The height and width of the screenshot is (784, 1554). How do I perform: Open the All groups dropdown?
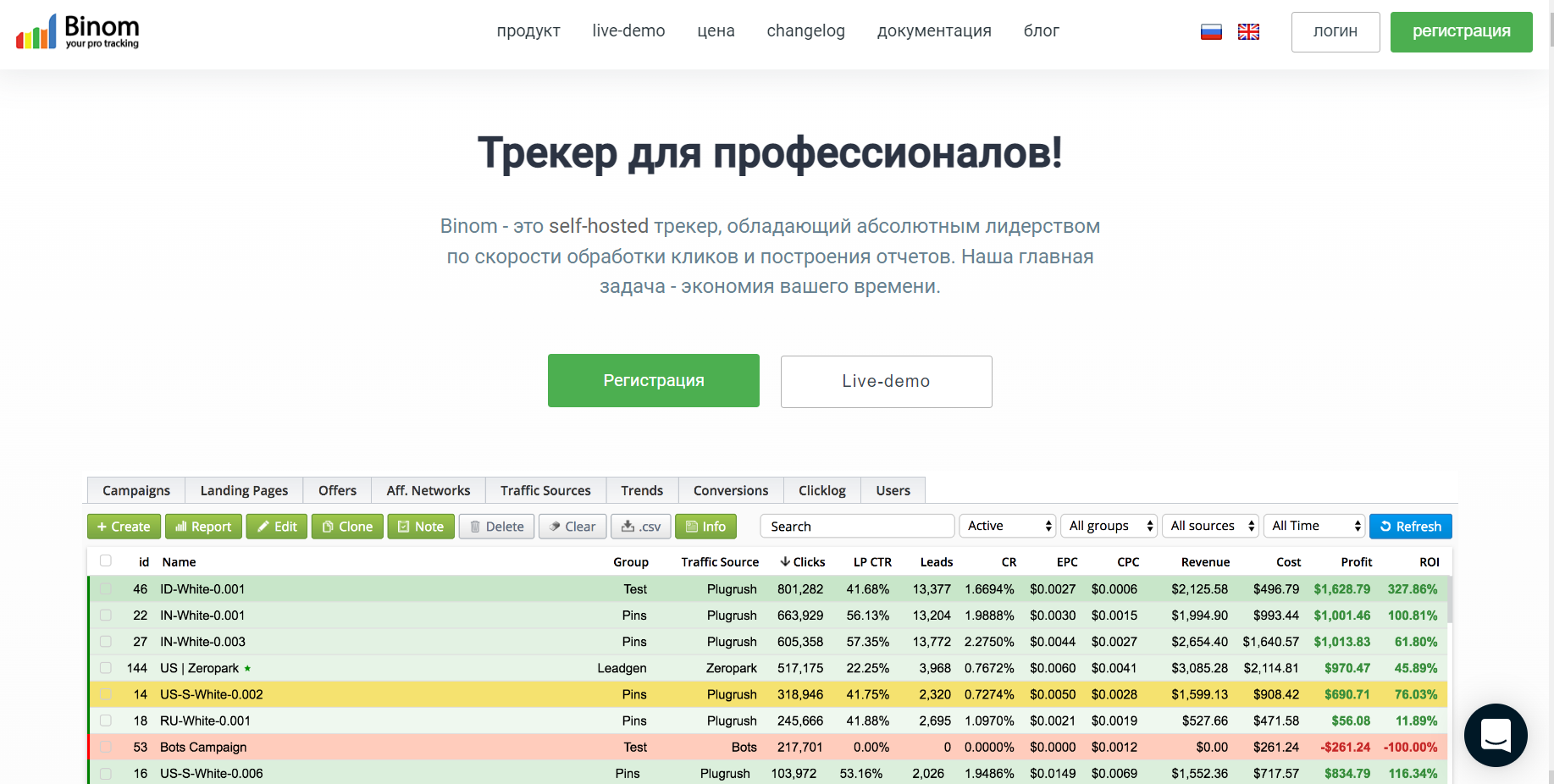(1109, 526)
